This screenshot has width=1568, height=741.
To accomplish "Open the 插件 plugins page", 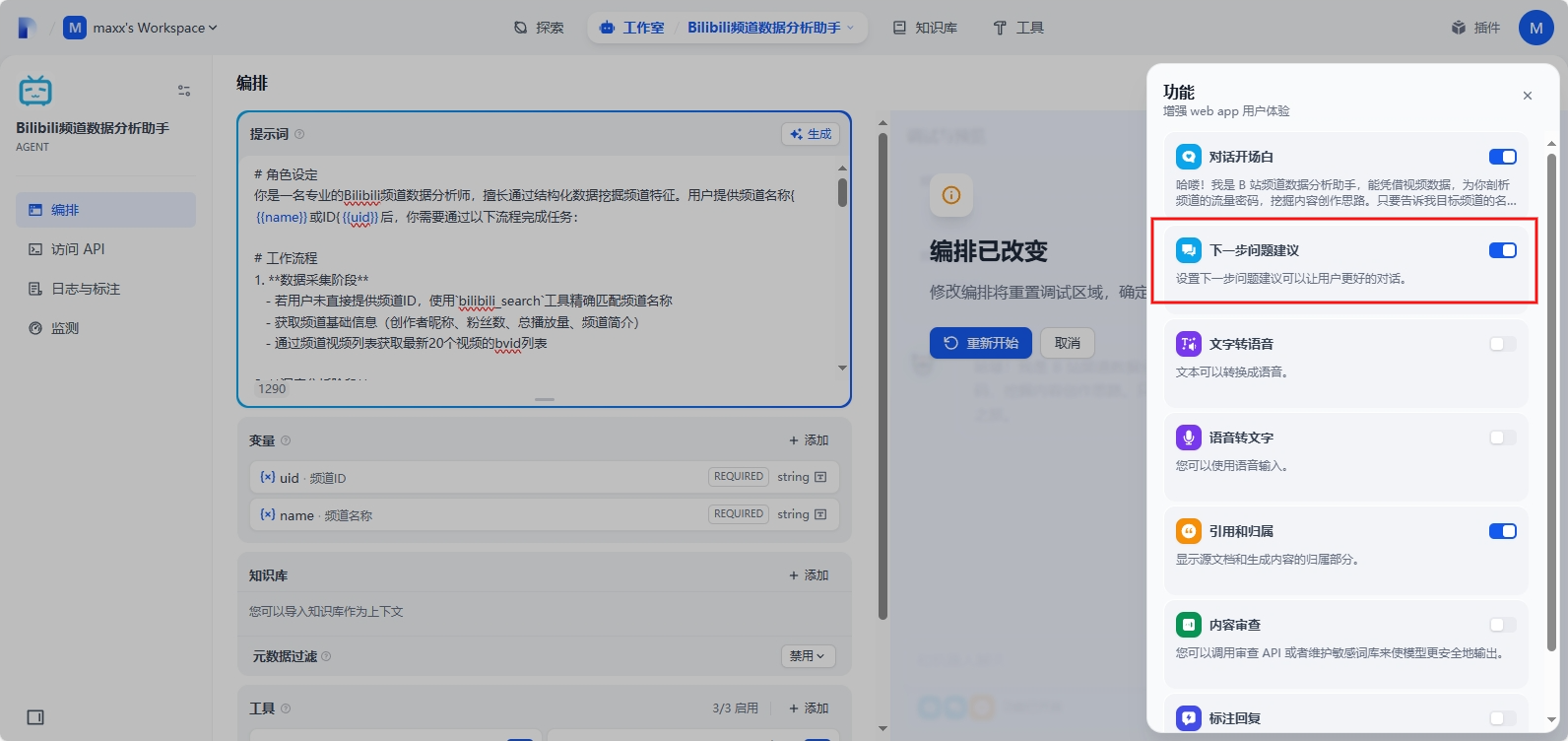I will click(x=1475, y=28).
